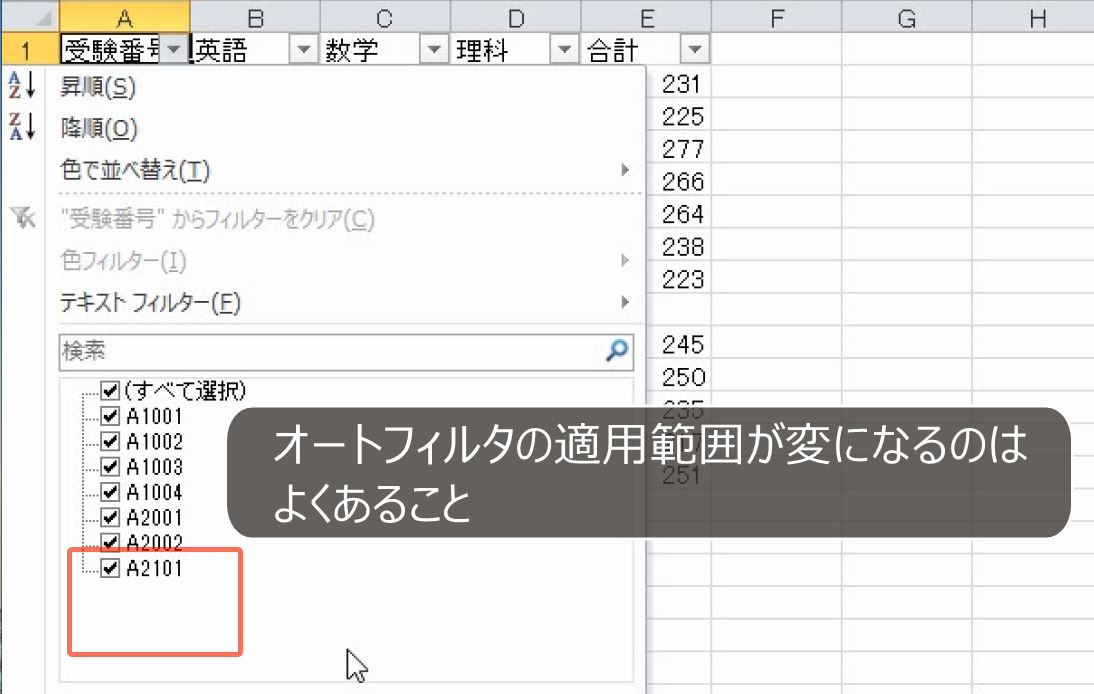Image resolution: width=1094 pixels, height=694 pixels.
Task: Click the ascending sort A-Z icon
Action: [x=22, y=85]
